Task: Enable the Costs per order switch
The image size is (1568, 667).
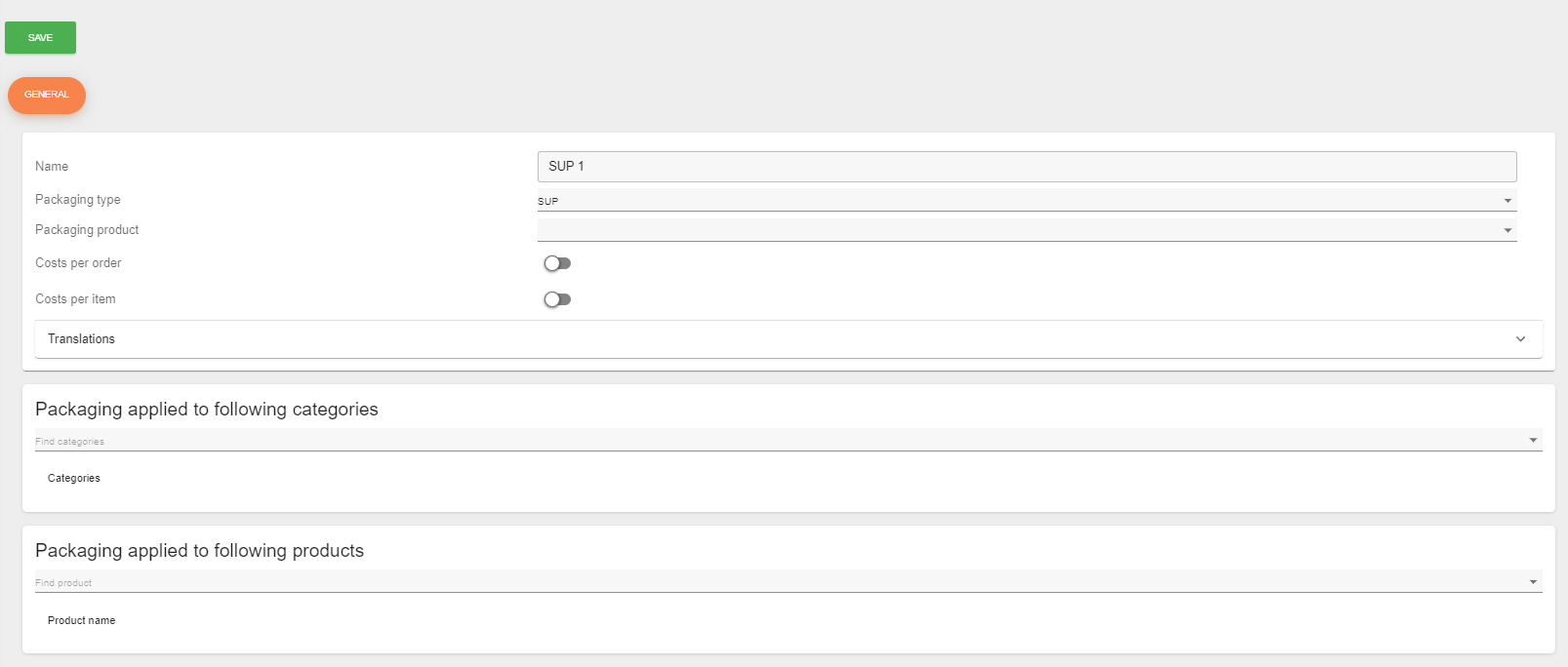Action: point(557,263)
